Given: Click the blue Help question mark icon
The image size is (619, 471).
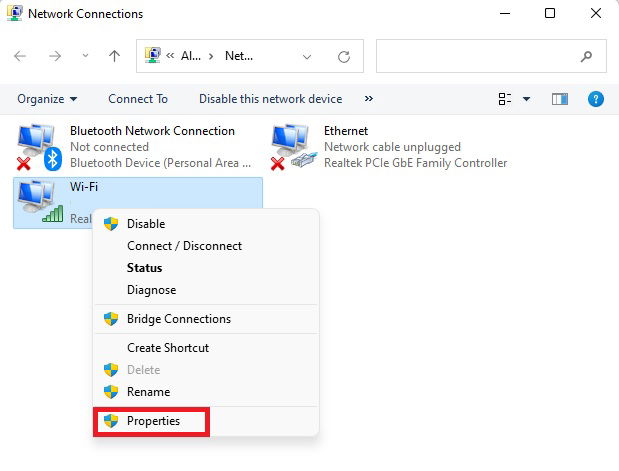Looking at the screenshot, I should [x=596, y=99].
